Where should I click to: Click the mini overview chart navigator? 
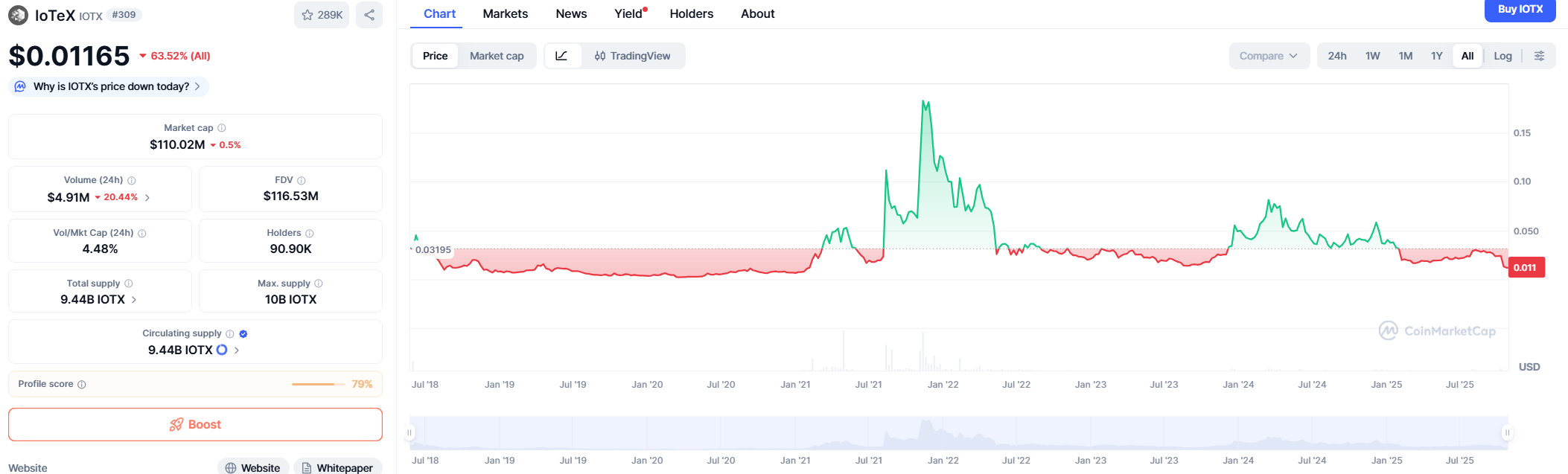coord(958,432)
